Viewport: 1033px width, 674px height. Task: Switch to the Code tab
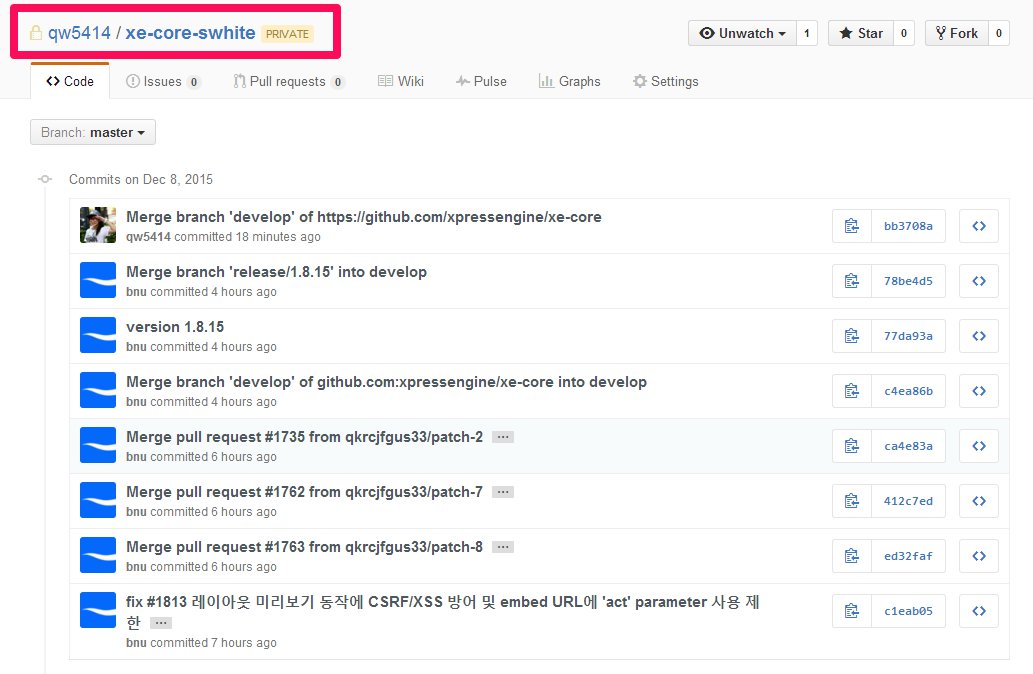pyautogui.click(x=70, y=81)
